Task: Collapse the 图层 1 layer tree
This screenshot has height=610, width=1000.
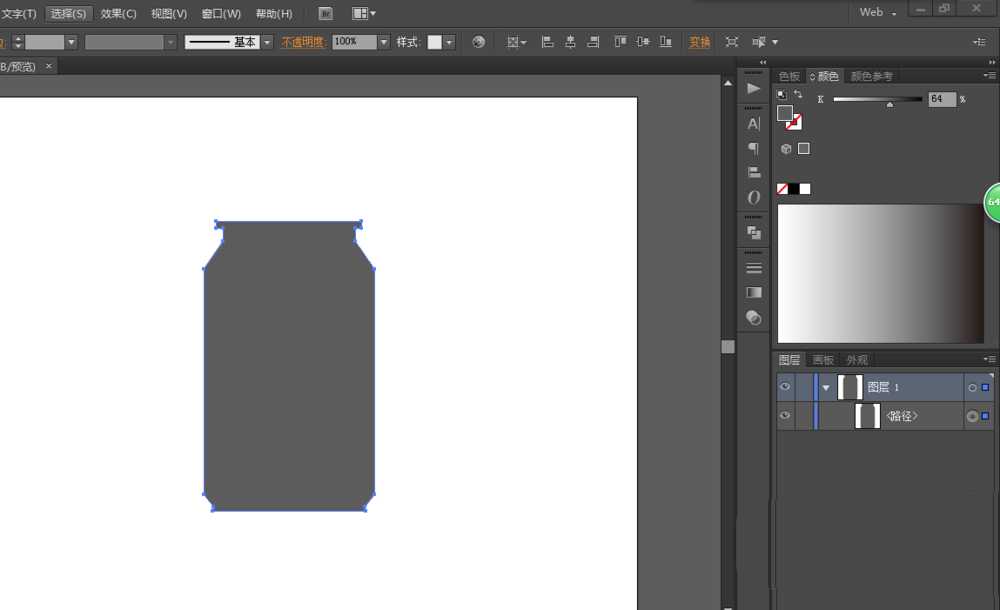Action: (x=826, y=387)
